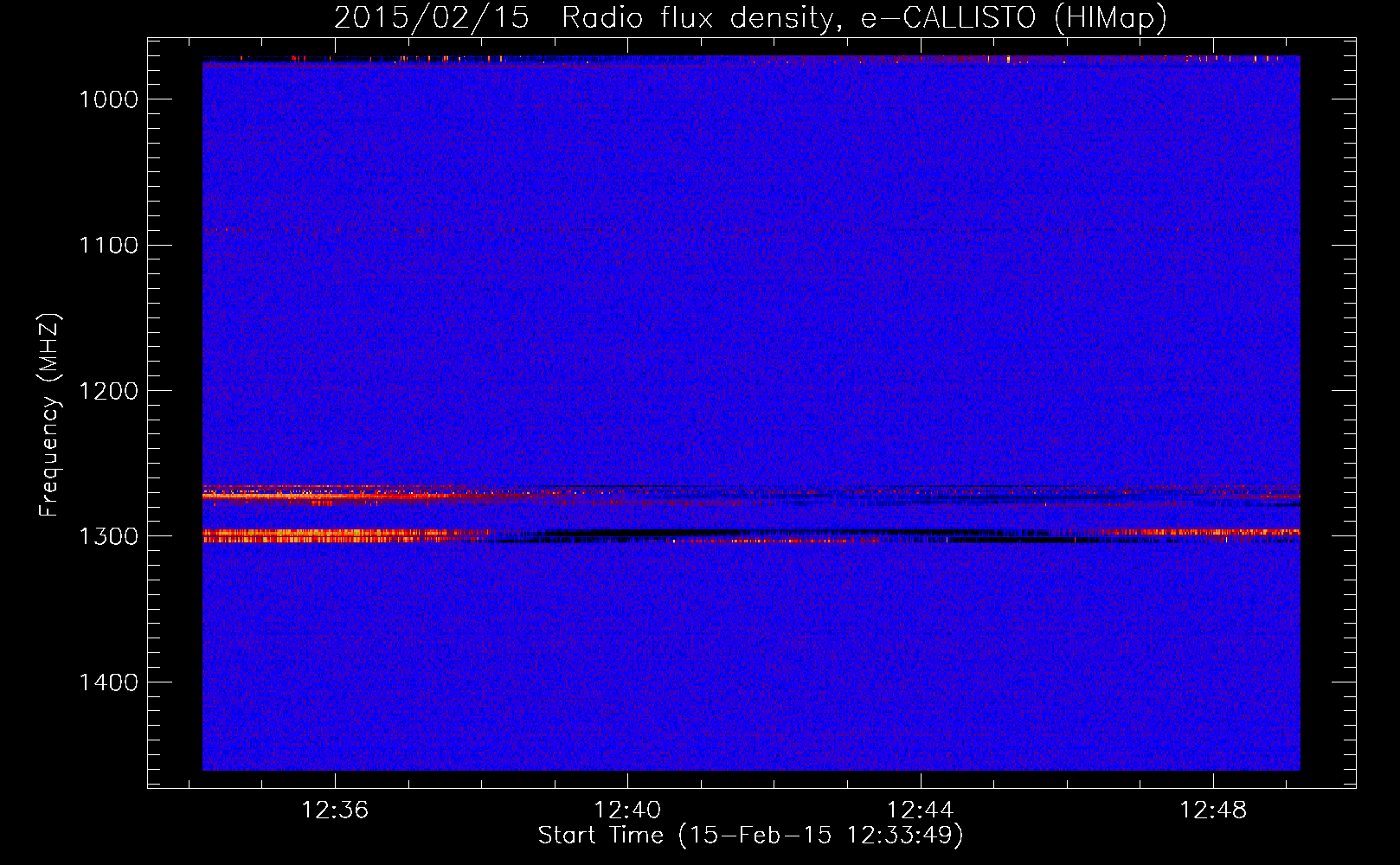
Task: Click the 12:36 time tick label
Action: pyautogui.click(x=335, y=811)
